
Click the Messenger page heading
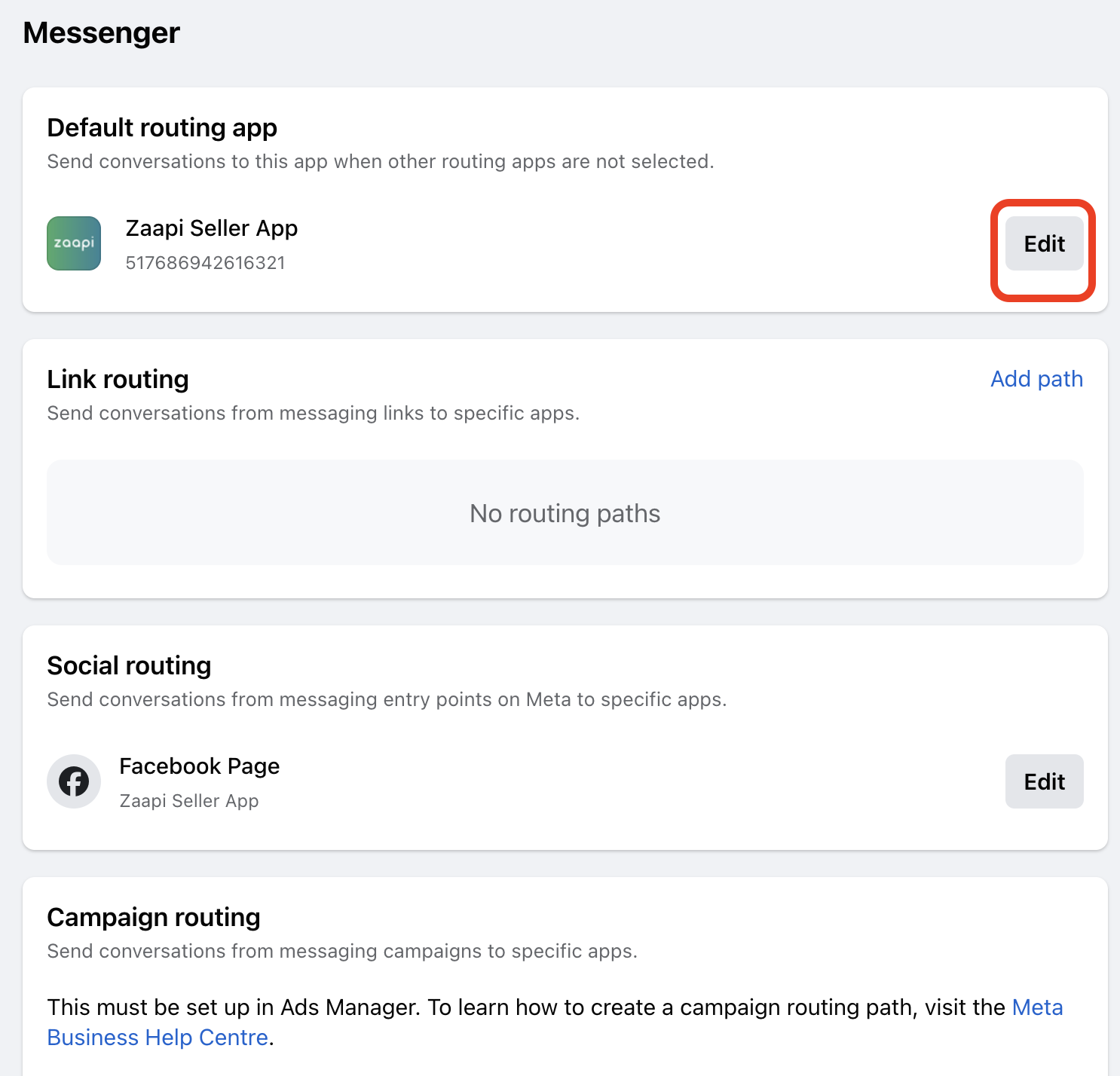pos(101,33)
